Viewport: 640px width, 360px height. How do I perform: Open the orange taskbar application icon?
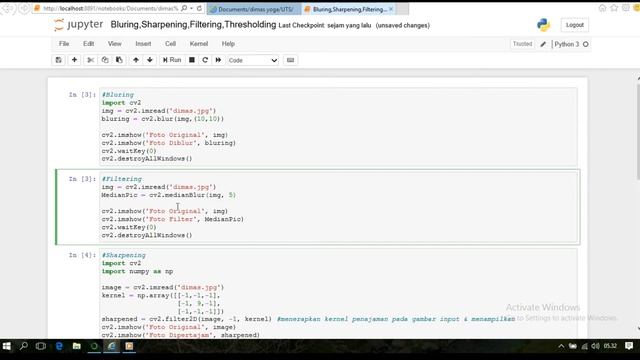[x=129, y=346]
